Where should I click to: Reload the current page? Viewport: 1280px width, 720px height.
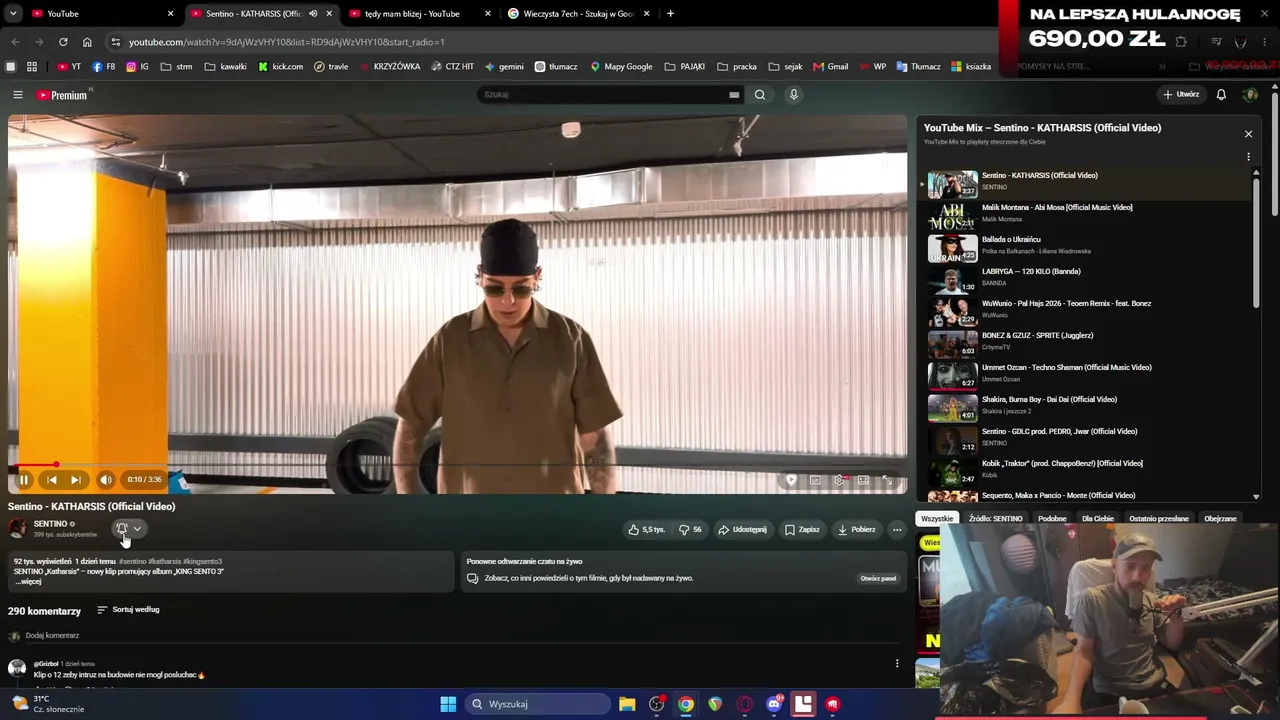pos(63,42)
